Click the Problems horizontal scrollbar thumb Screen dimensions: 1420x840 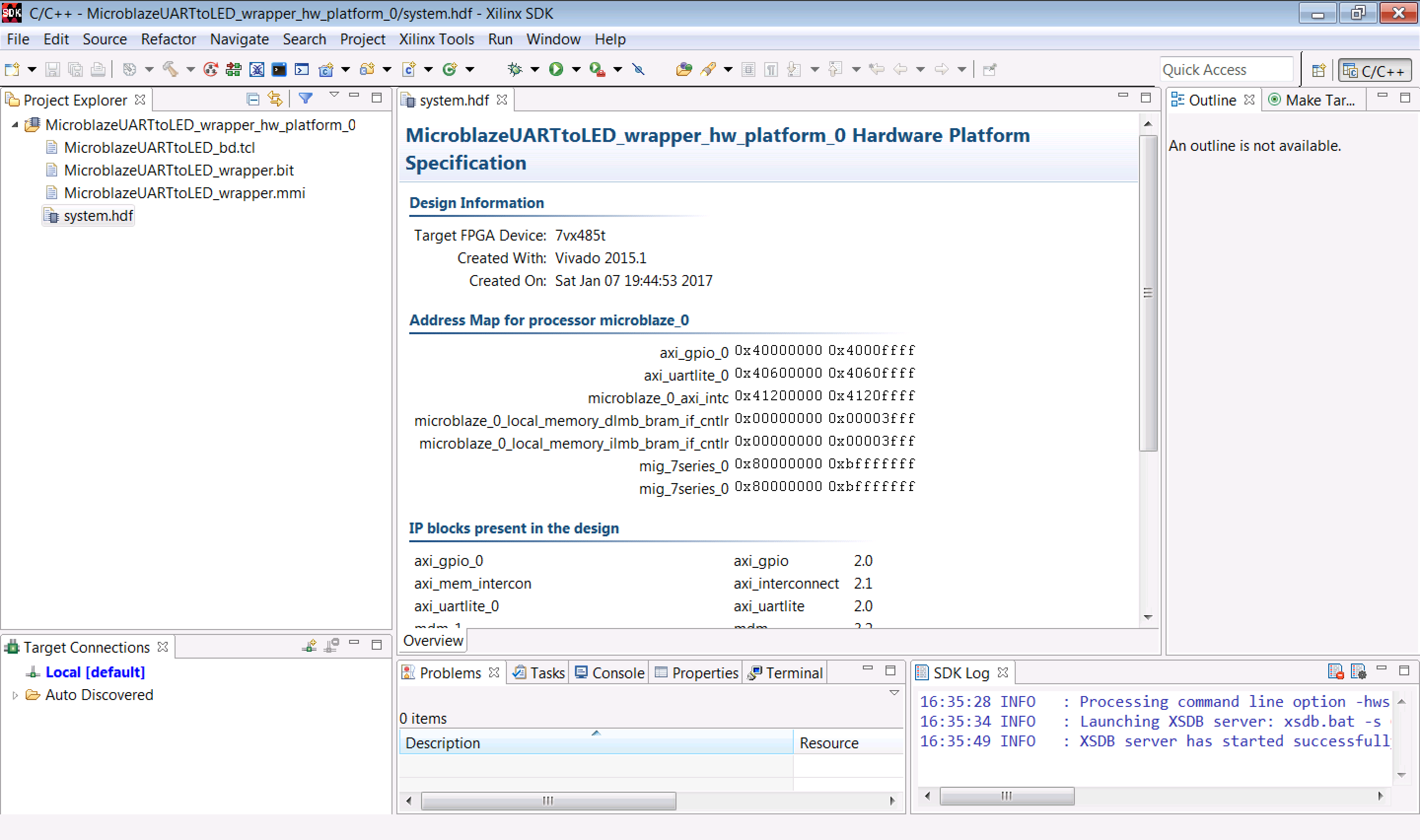pos(548,801)
